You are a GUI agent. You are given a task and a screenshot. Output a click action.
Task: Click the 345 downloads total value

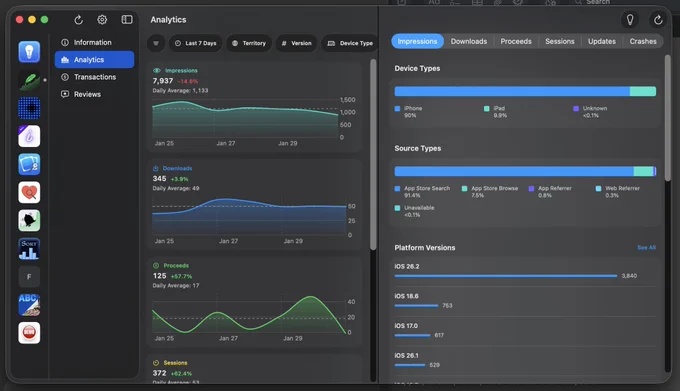click(159, 179)
